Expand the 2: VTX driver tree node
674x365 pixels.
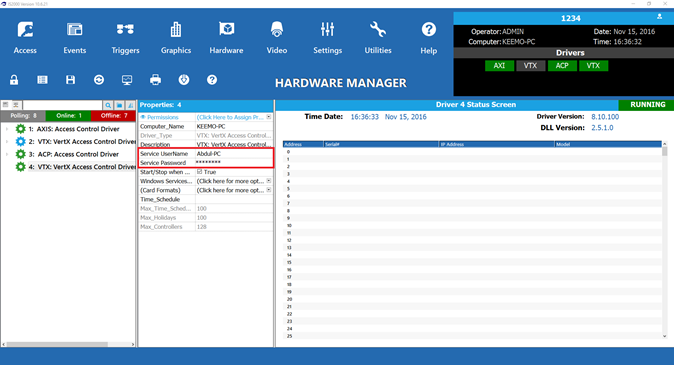tap(7, 141)
